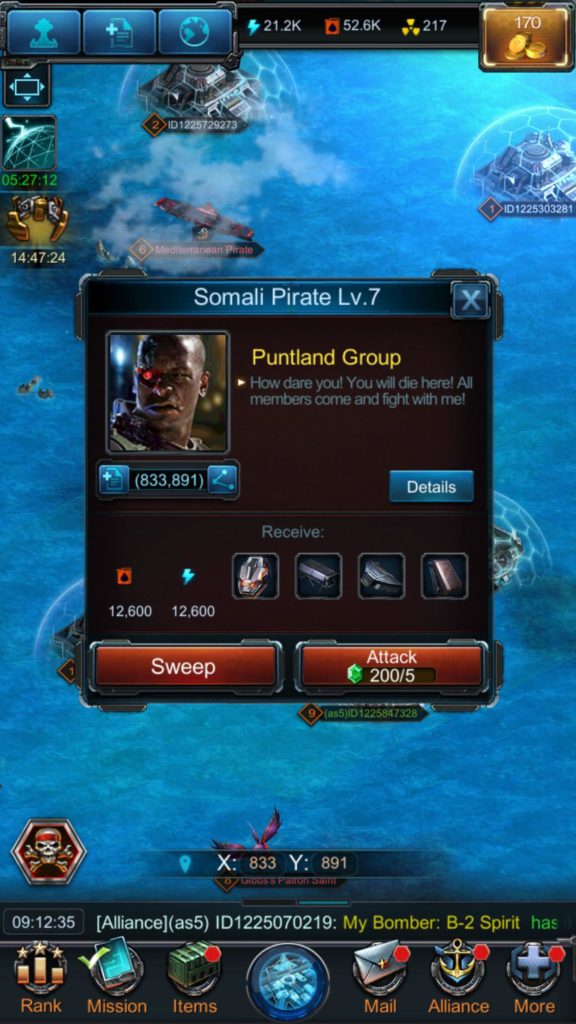Toggle the fullscreen expand arrows icon

coord(27,87)
